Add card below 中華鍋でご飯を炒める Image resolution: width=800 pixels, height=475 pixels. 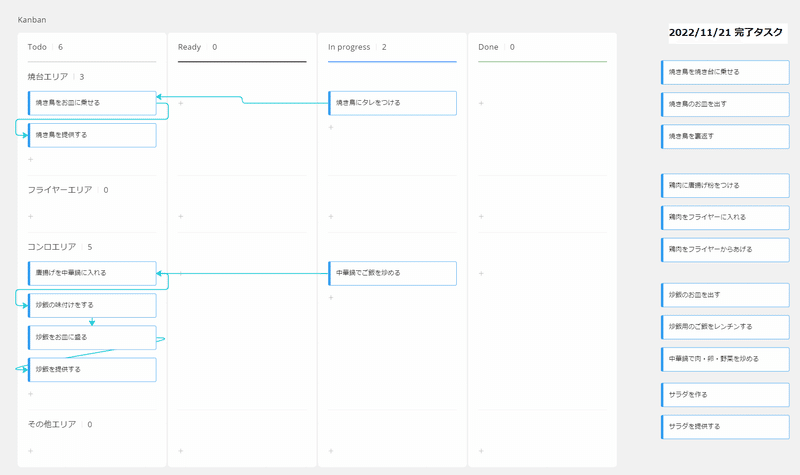pyautogui.click(x=331, y=297)
